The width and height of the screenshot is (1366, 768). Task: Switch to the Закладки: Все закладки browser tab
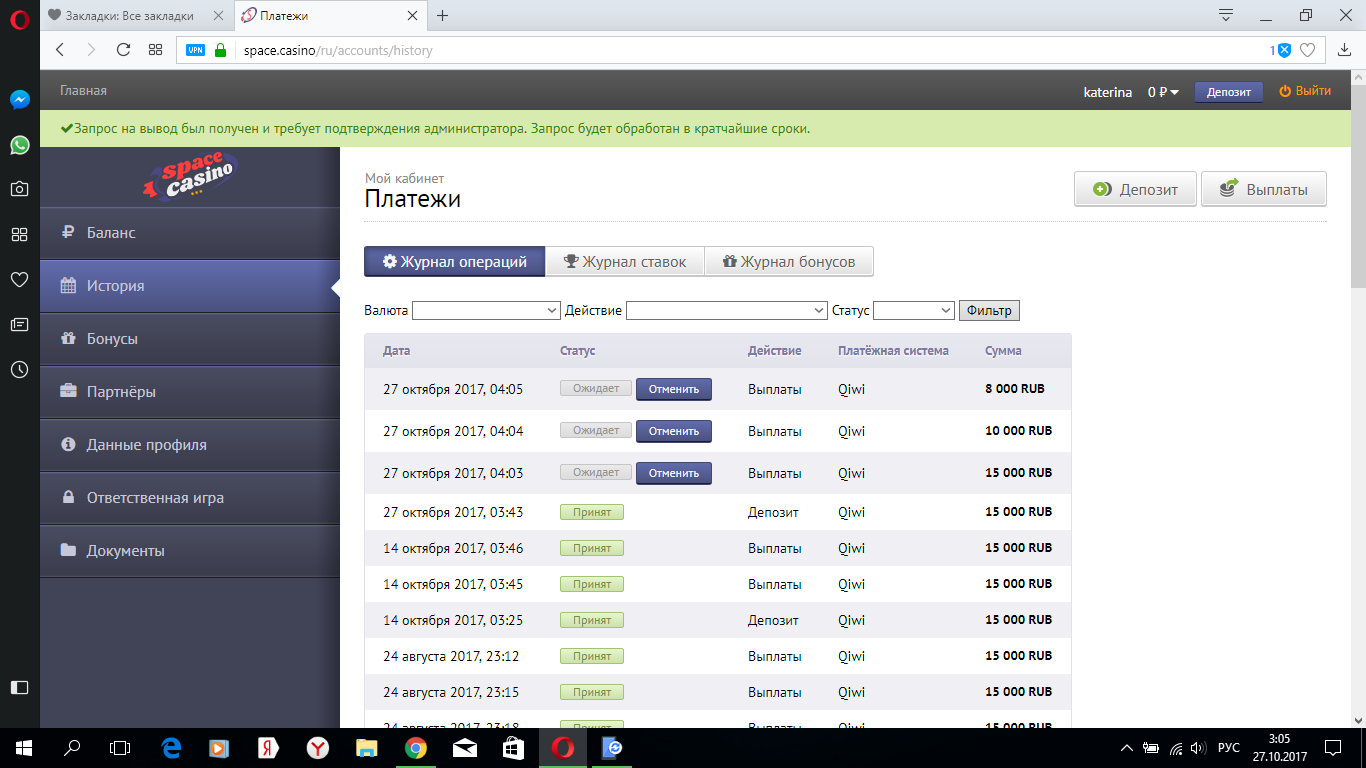click(x=135, y=16)
